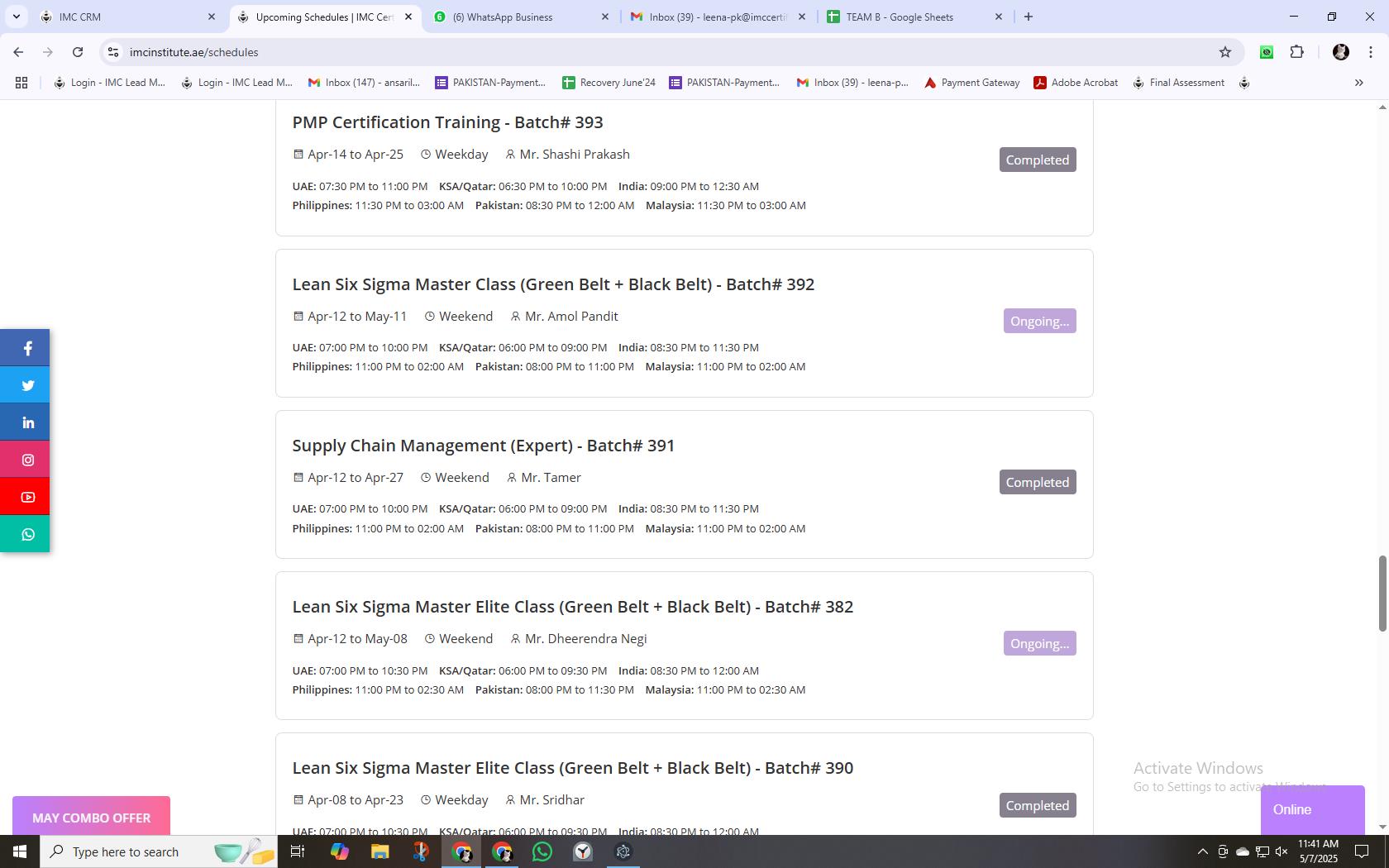This screenshot has height=868, width=1389.
Task: Click the page vertical scrollbar thumb
Action: (1382, 594)
